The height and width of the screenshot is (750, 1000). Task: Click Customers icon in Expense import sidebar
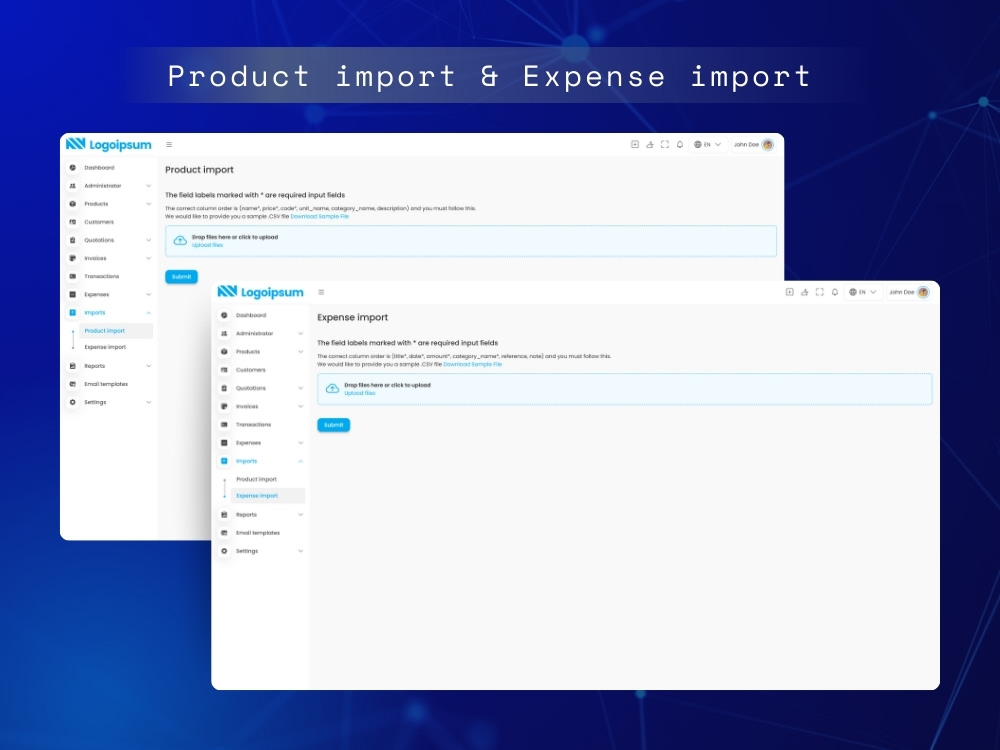pyautogui.click(x=224, y=370)
